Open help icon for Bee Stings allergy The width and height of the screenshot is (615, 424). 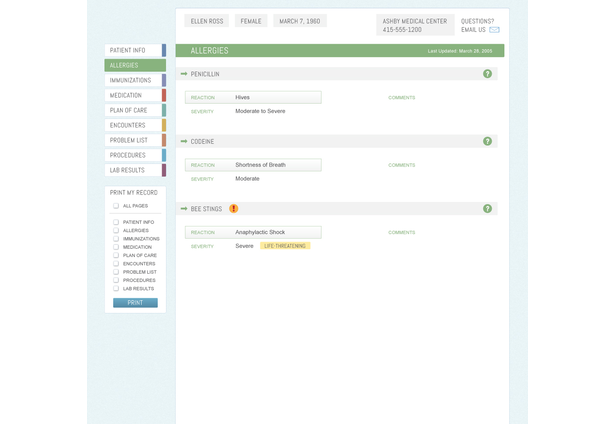487,209
